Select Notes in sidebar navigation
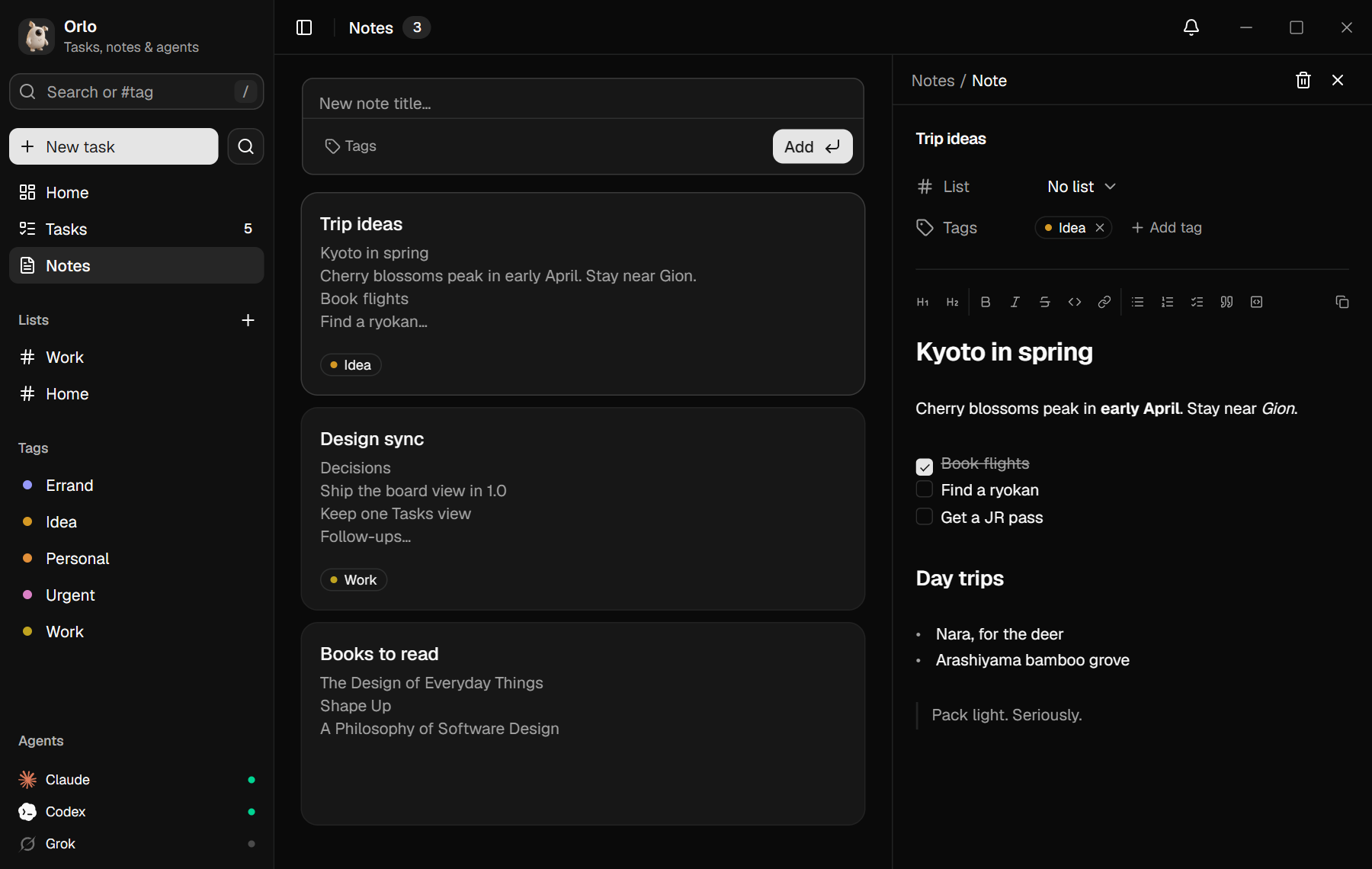Screen dimensions: 1372x869 point(136,265)
